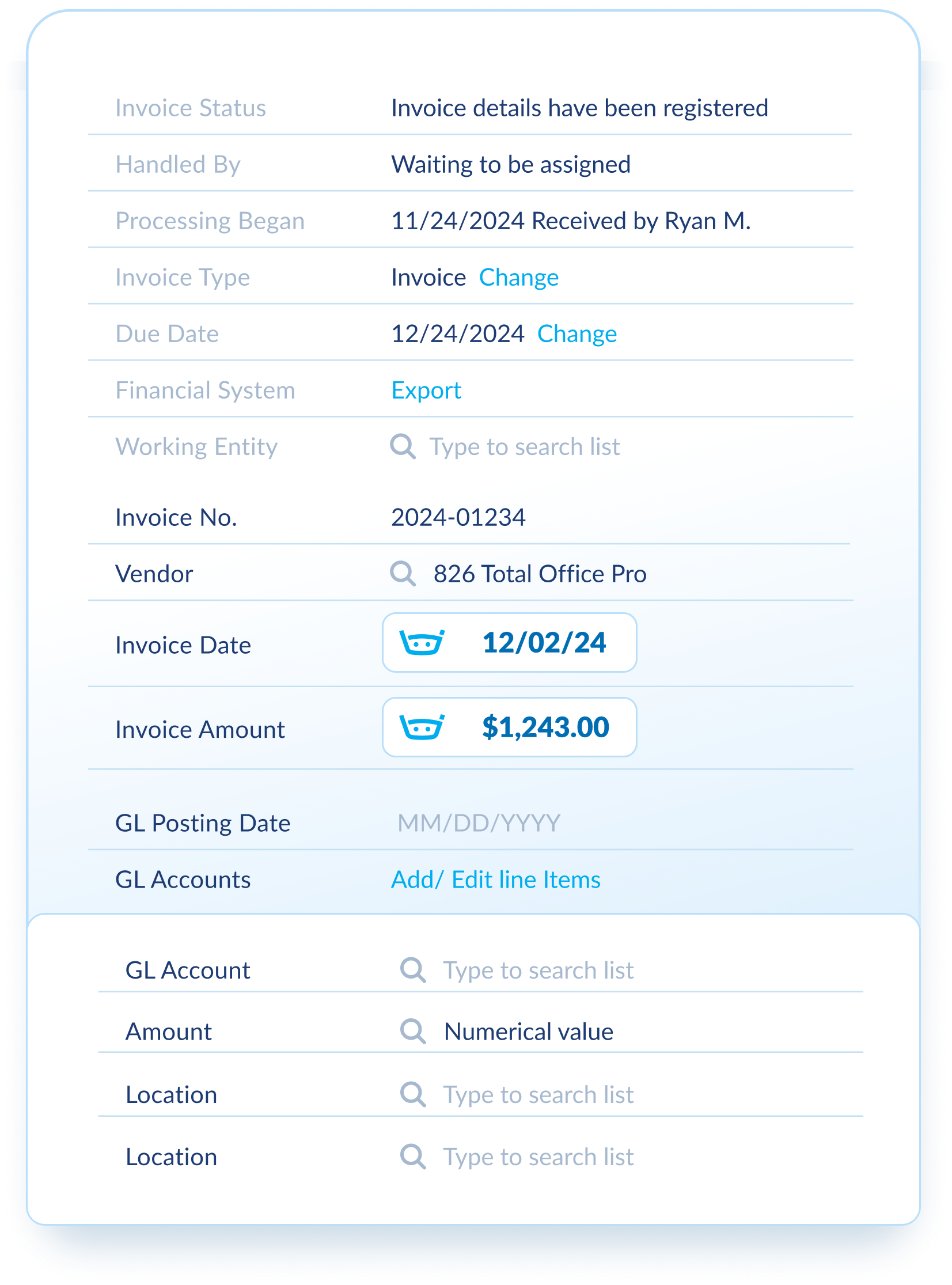Click search icon in the upper Location row
Screen dimensions: 952x1285
pos(412,1094)
